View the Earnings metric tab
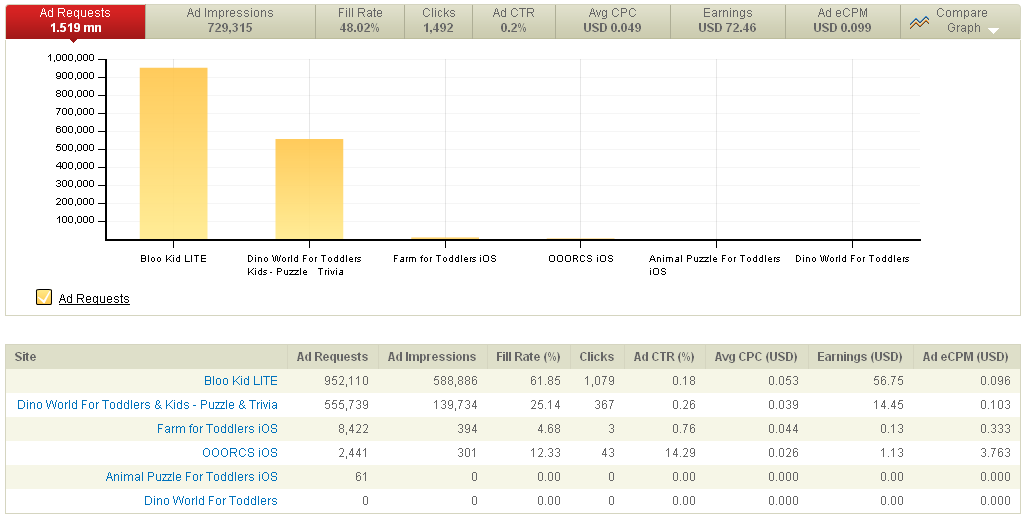Image resolution: width=1023 pixels, height=520 pixels. click(x=727, y=20)
